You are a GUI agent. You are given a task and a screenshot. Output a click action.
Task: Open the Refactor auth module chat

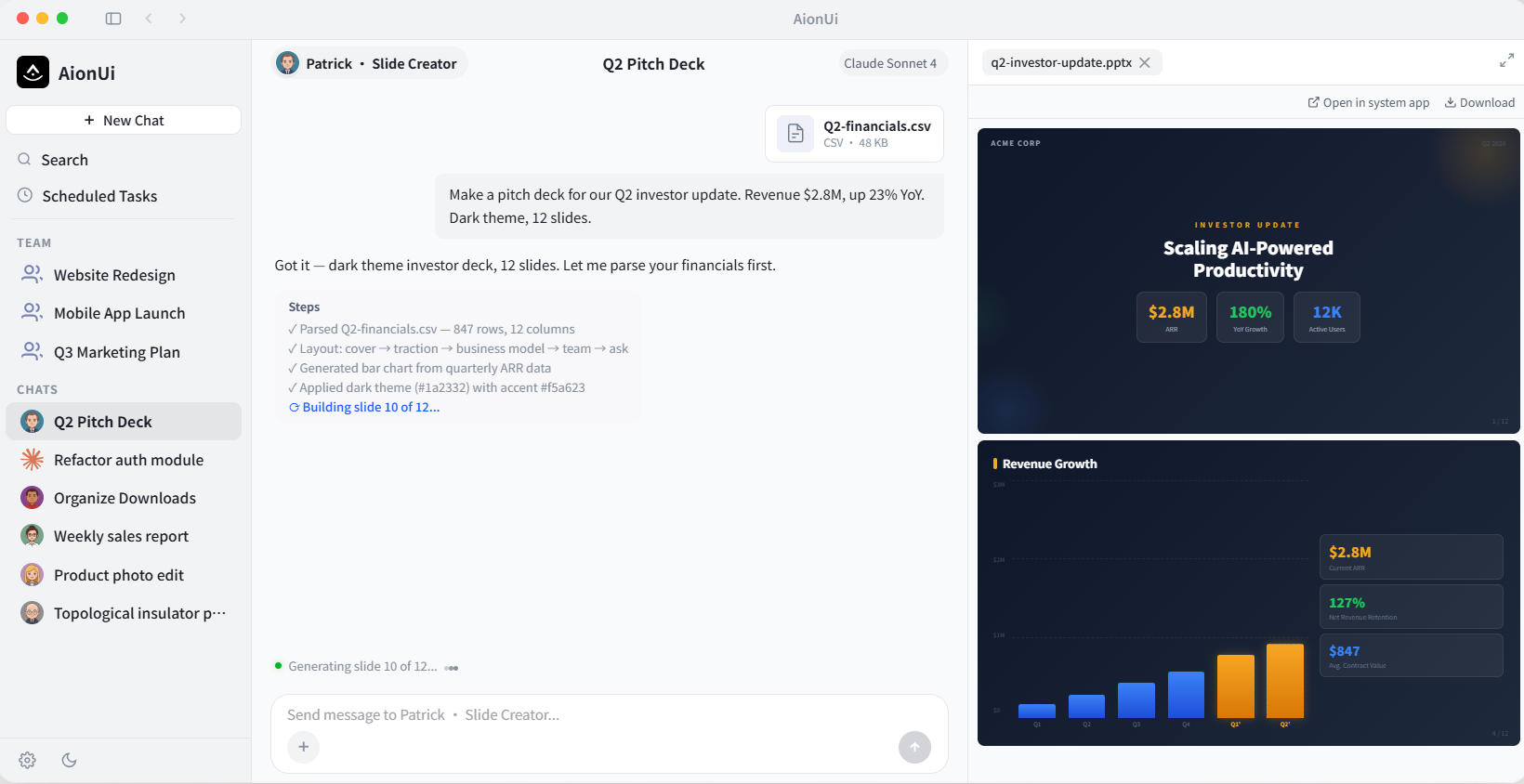124,460
